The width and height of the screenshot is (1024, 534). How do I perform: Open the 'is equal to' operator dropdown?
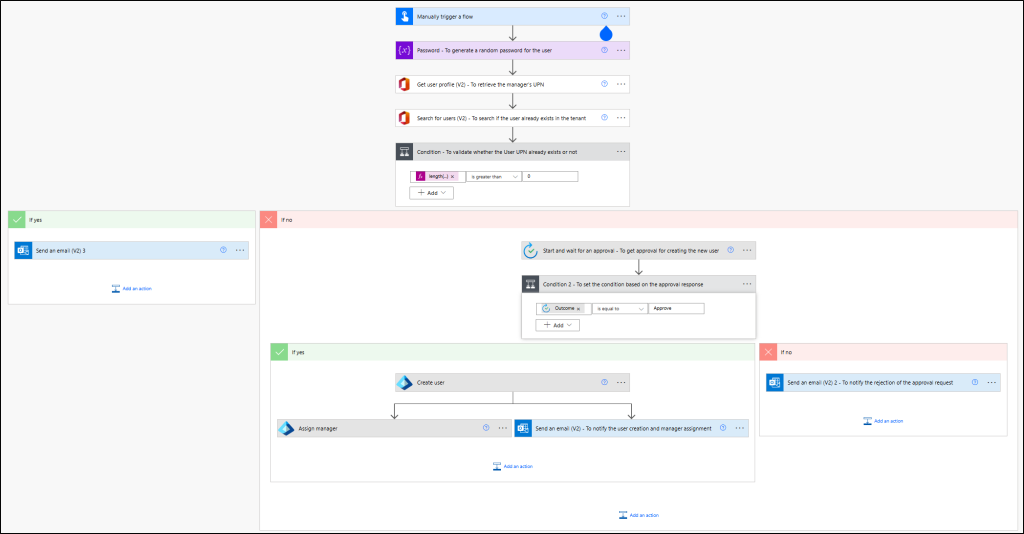pyautogui.click(x=619, y=309)
